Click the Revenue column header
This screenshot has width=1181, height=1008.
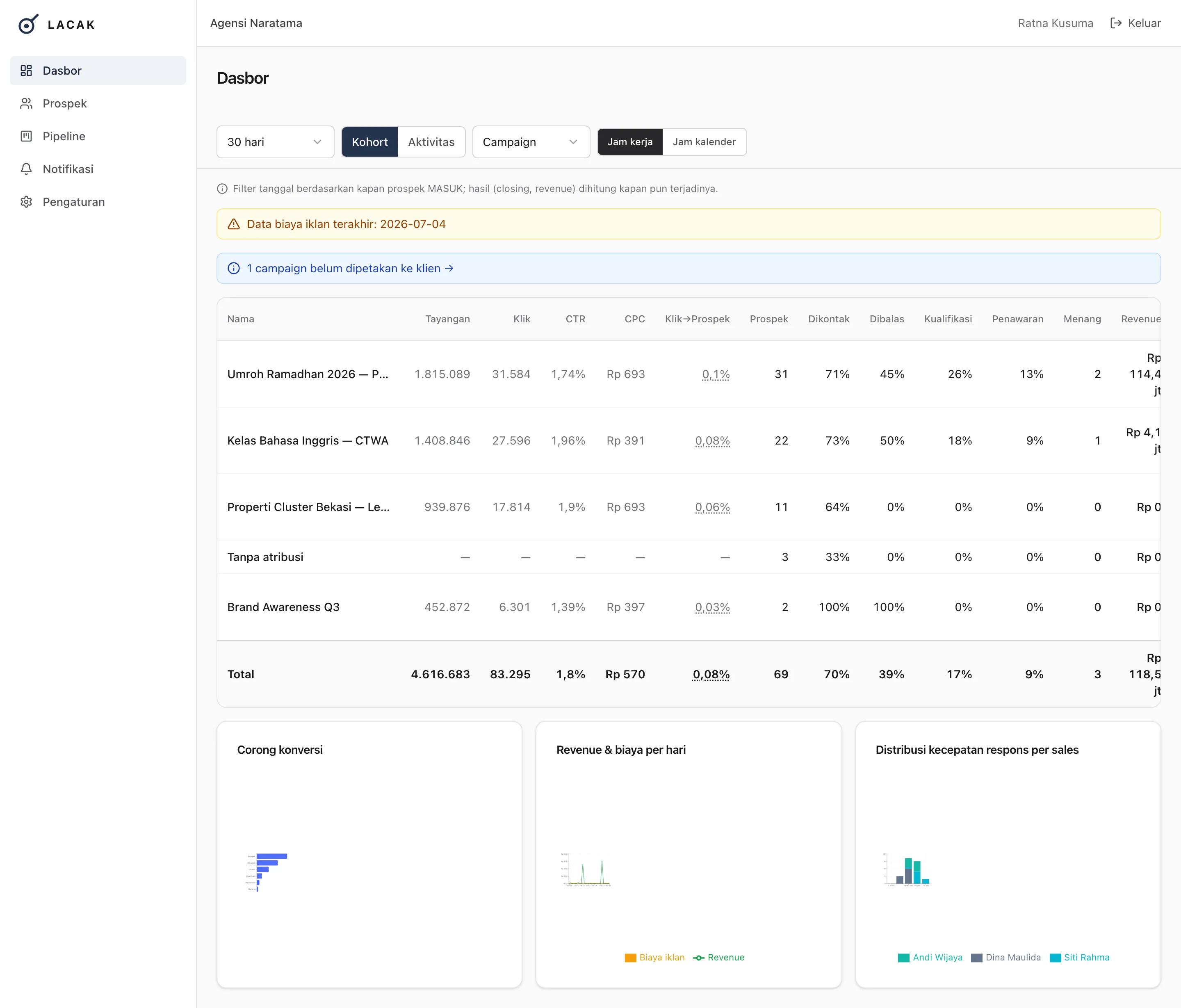pyautogui.click(x=1140, y=319)
